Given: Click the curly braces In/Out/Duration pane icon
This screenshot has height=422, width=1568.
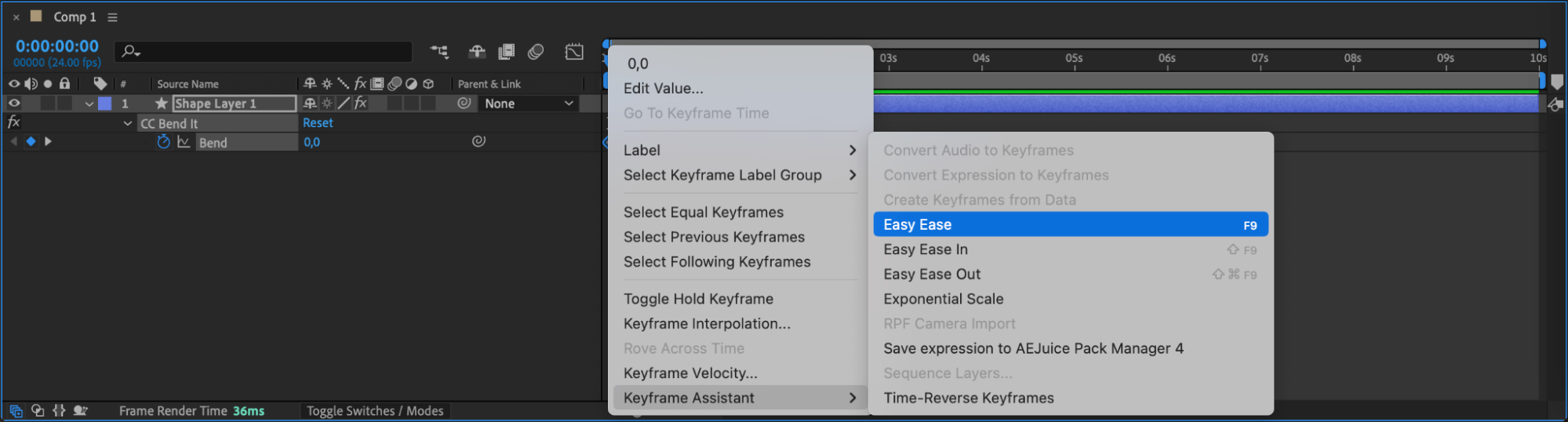Looking at the screenshot, I should pyautogui.click(x=59, y=410).
